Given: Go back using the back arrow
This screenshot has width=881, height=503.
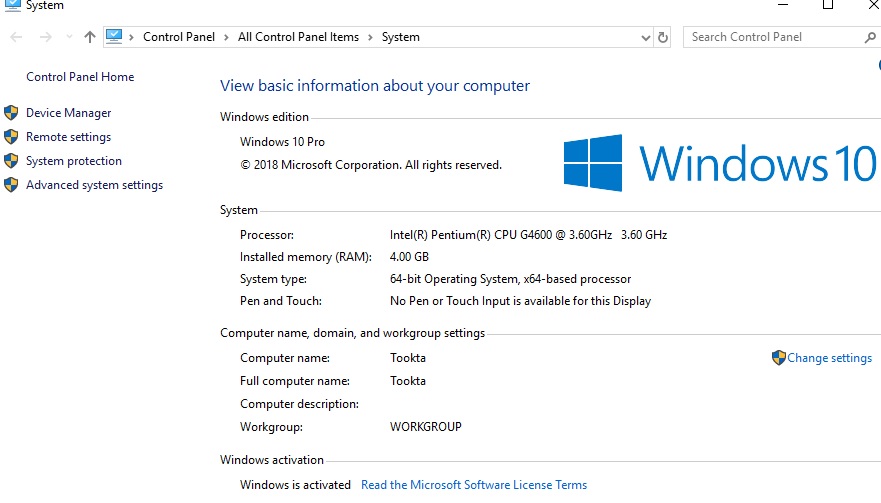Looking at the screenshot, I should (16, 37).
